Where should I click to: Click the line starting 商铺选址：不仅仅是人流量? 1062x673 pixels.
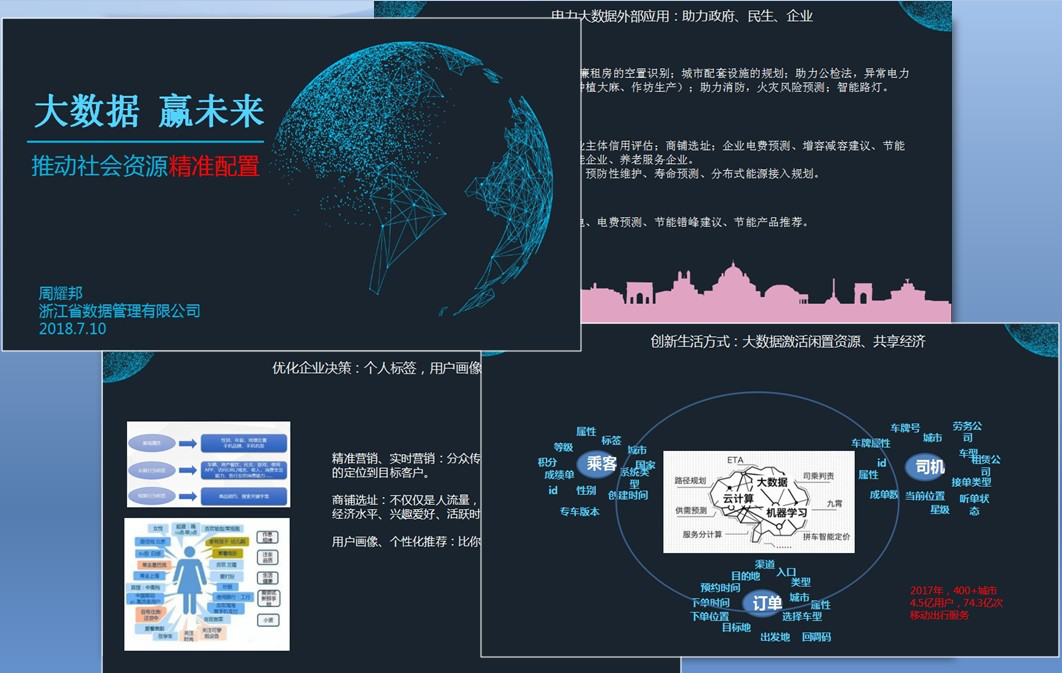(406, 500)
